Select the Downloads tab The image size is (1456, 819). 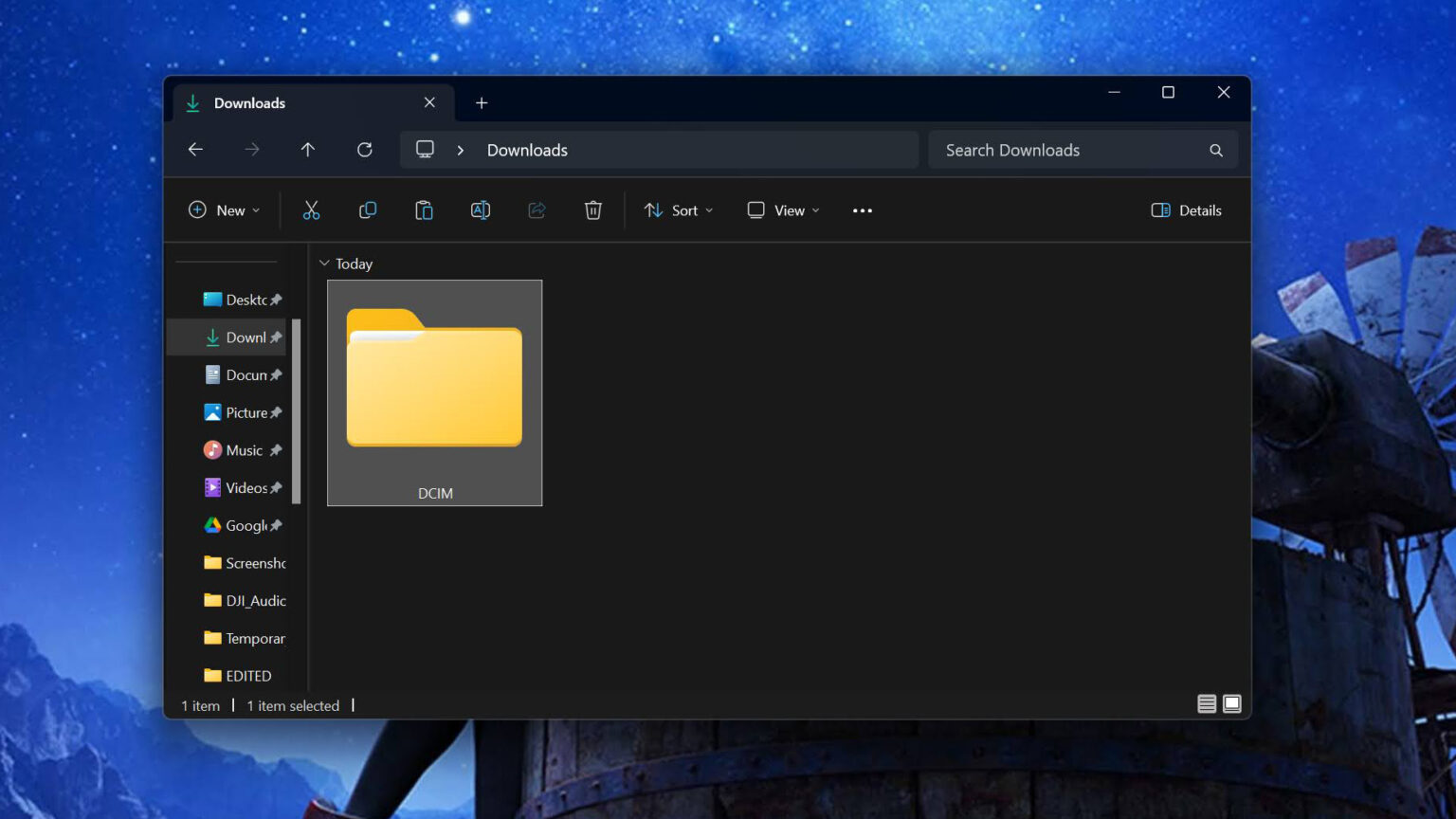click(x=249, y=102)
